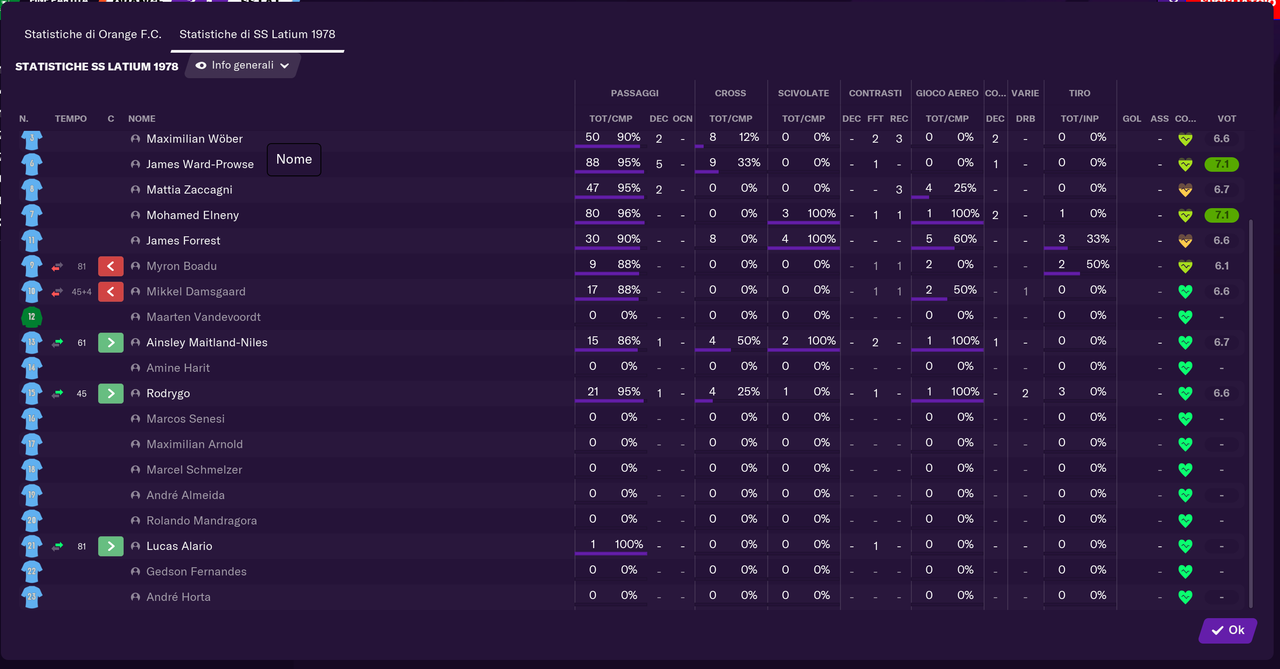Click 33% shot accuracy for James Forrest

click(1098, 239)
